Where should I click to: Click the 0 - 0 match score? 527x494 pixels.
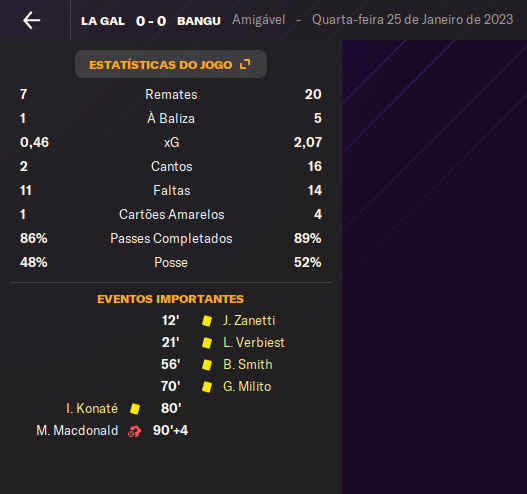[151, 21]
